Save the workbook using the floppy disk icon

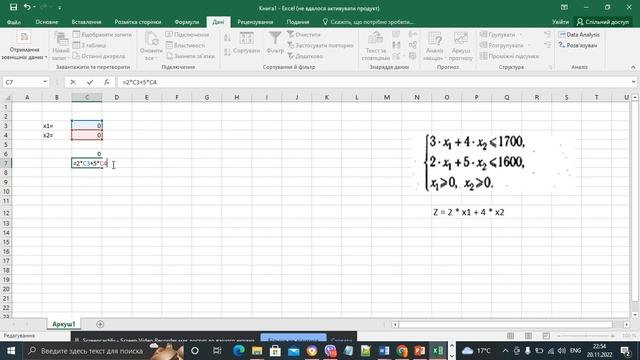(x=13, y=7)
